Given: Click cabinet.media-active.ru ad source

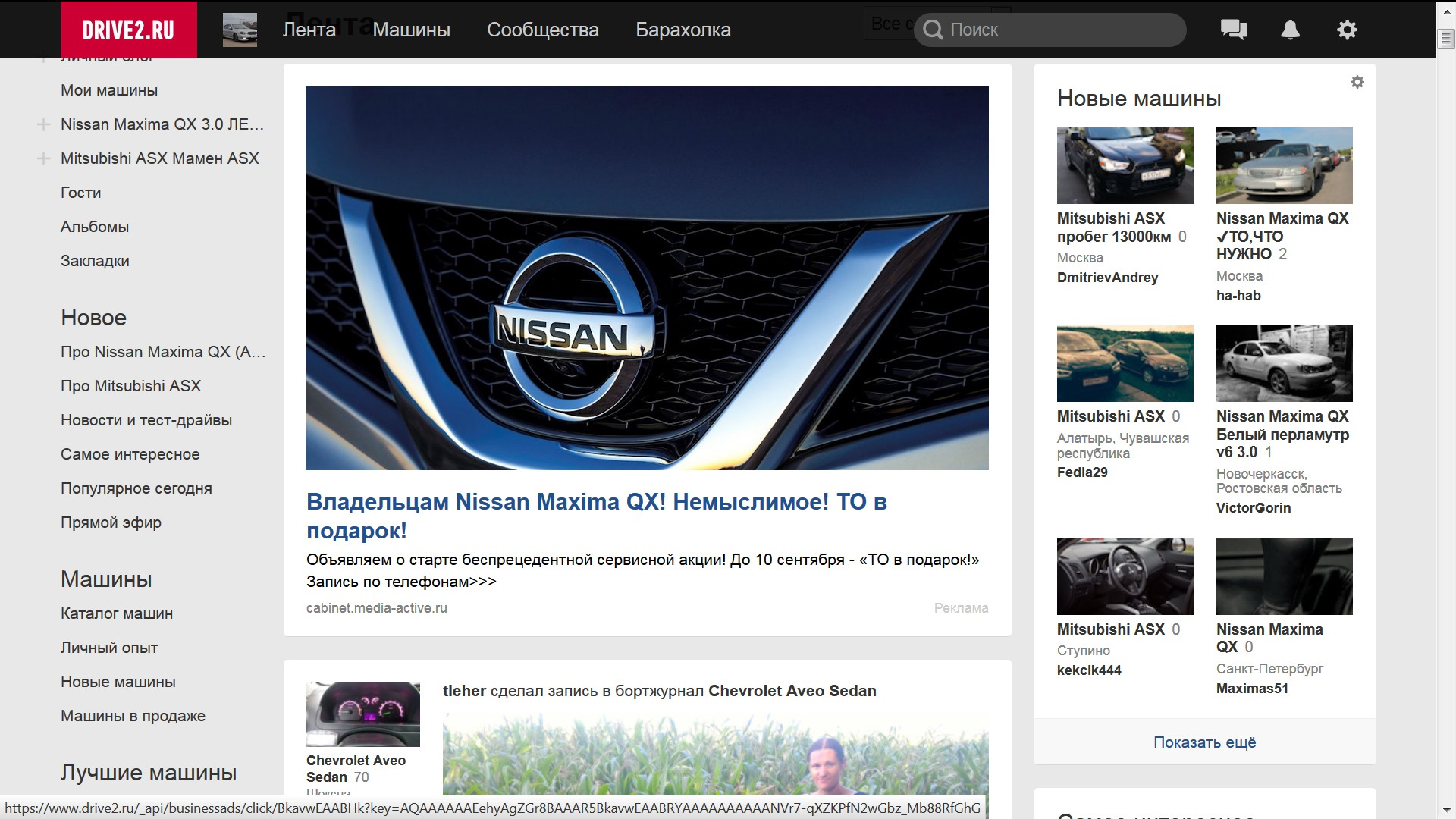Looking at the screenshot, I should [377, 608].
